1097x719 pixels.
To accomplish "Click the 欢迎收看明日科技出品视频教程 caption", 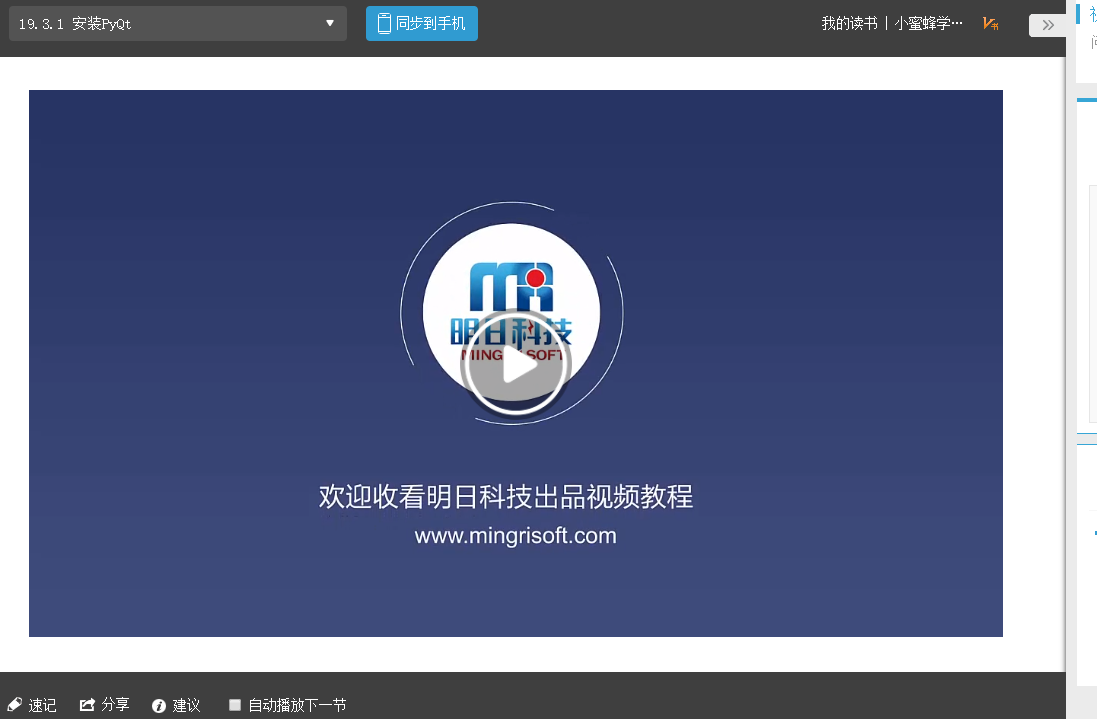I will pyautogui.click(x=506, y=497).
